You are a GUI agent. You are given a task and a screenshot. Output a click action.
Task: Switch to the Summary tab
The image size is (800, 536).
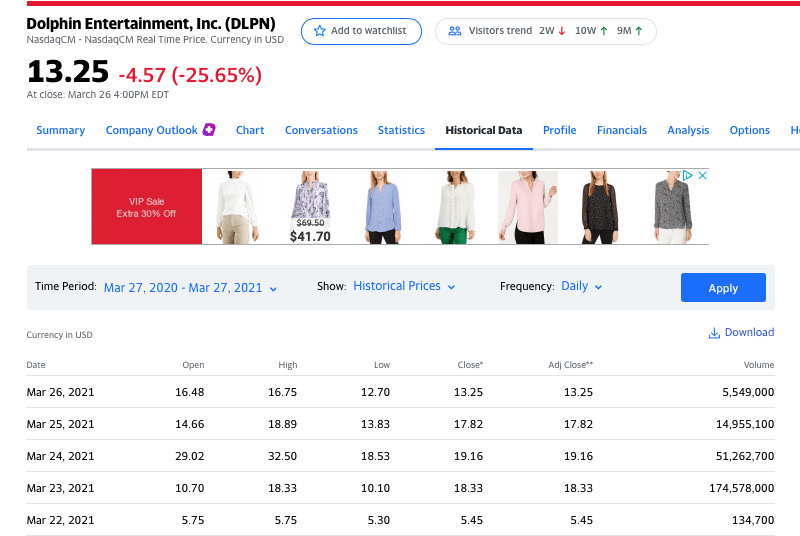coord(61,130)
